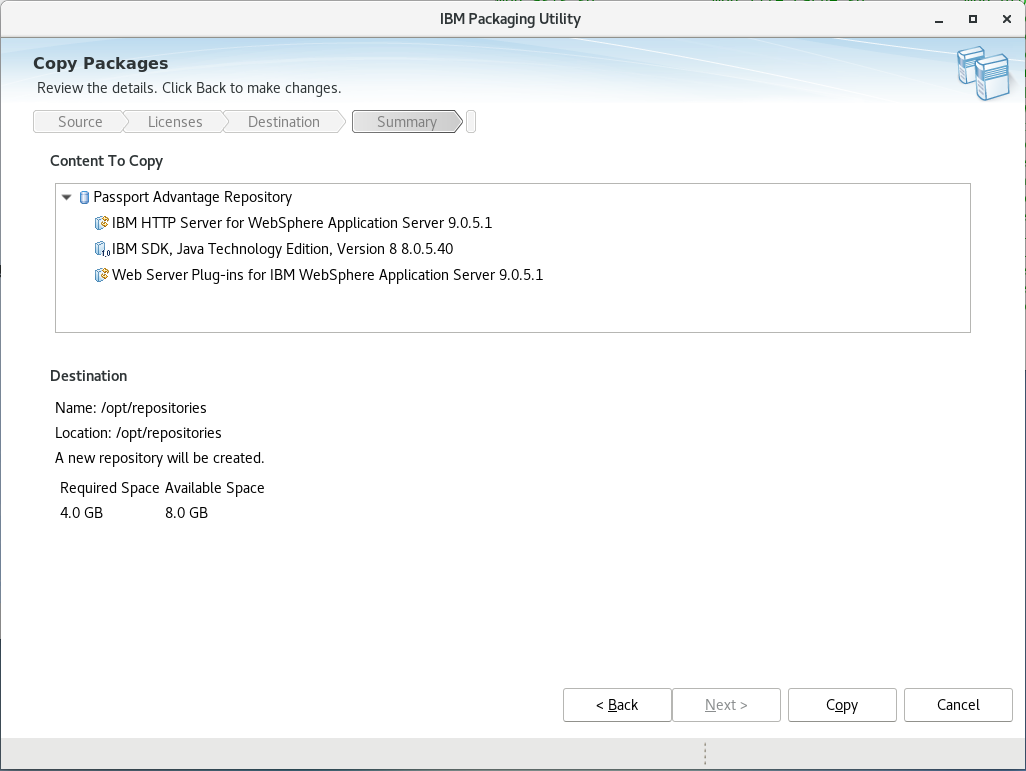The image size is (1026, 771).
Task: Click the Copy Packages title text
Action: pos(101,63)
